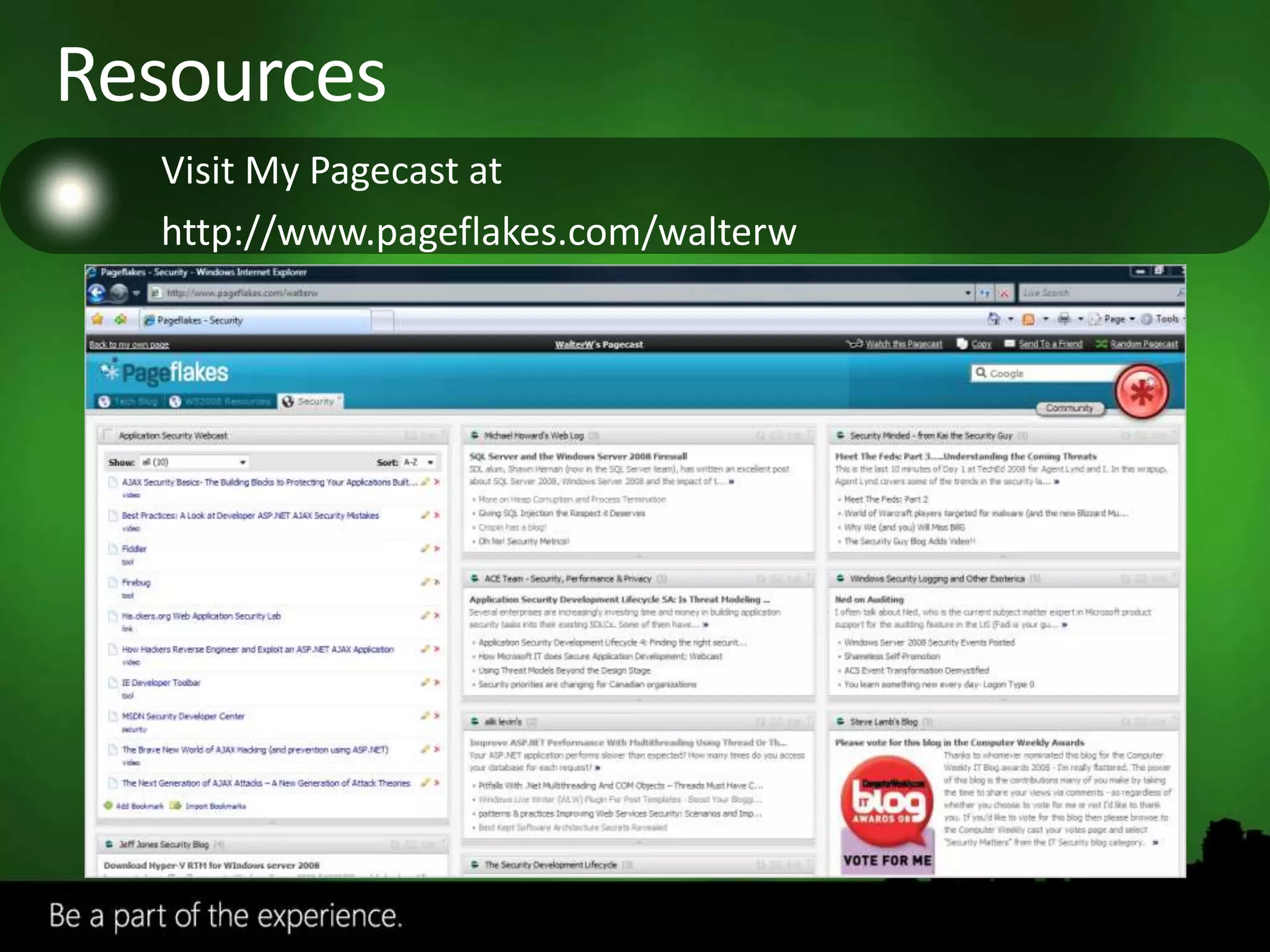Click the browser Forward arrow button

pos(119,293)
